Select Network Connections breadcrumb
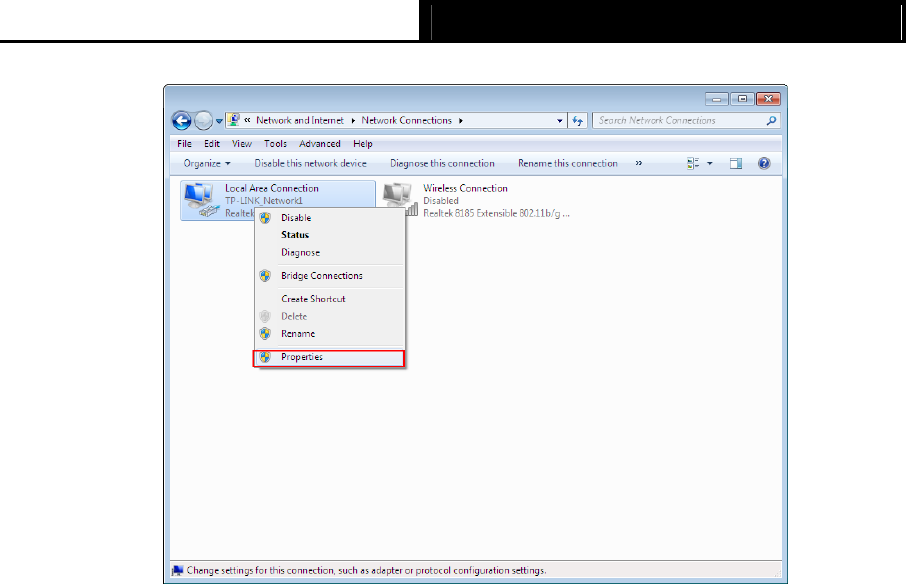Viewport: 906px width, 584px height. click(x=406, y=120)
